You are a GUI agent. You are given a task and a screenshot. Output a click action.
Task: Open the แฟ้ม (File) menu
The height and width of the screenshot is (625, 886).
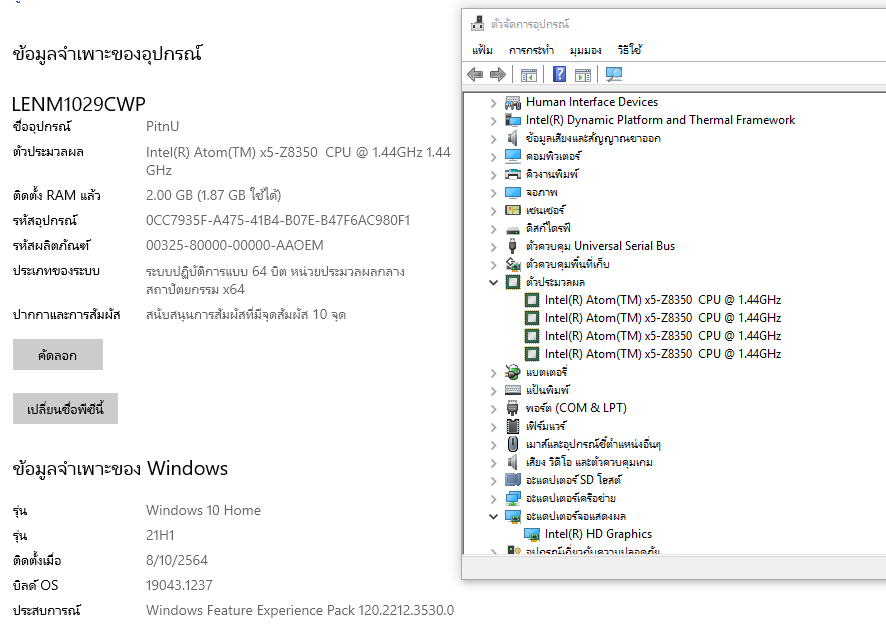point(482,50)
